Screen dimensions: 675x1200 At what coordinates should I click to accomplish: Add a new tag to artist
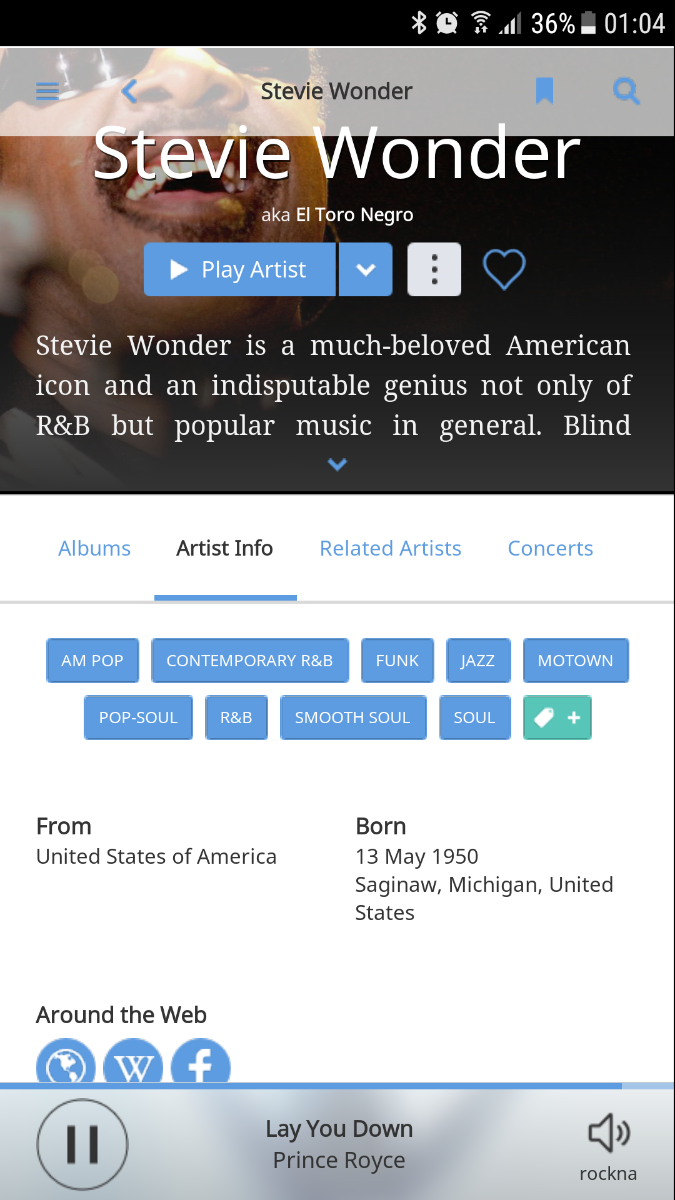pos(557,717)
